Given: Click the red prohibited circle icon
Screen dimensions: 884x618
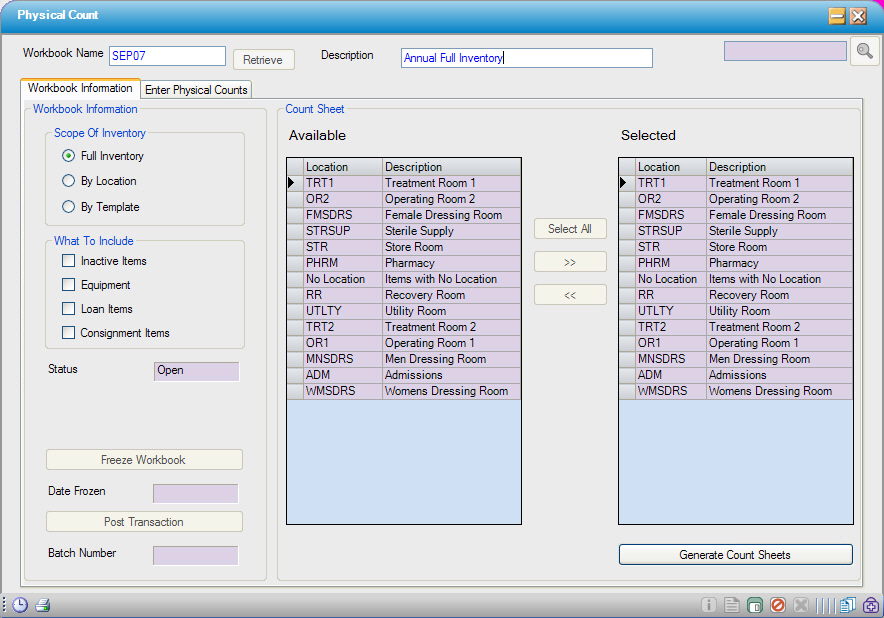Looking at the screenshot, I should 778,605.
